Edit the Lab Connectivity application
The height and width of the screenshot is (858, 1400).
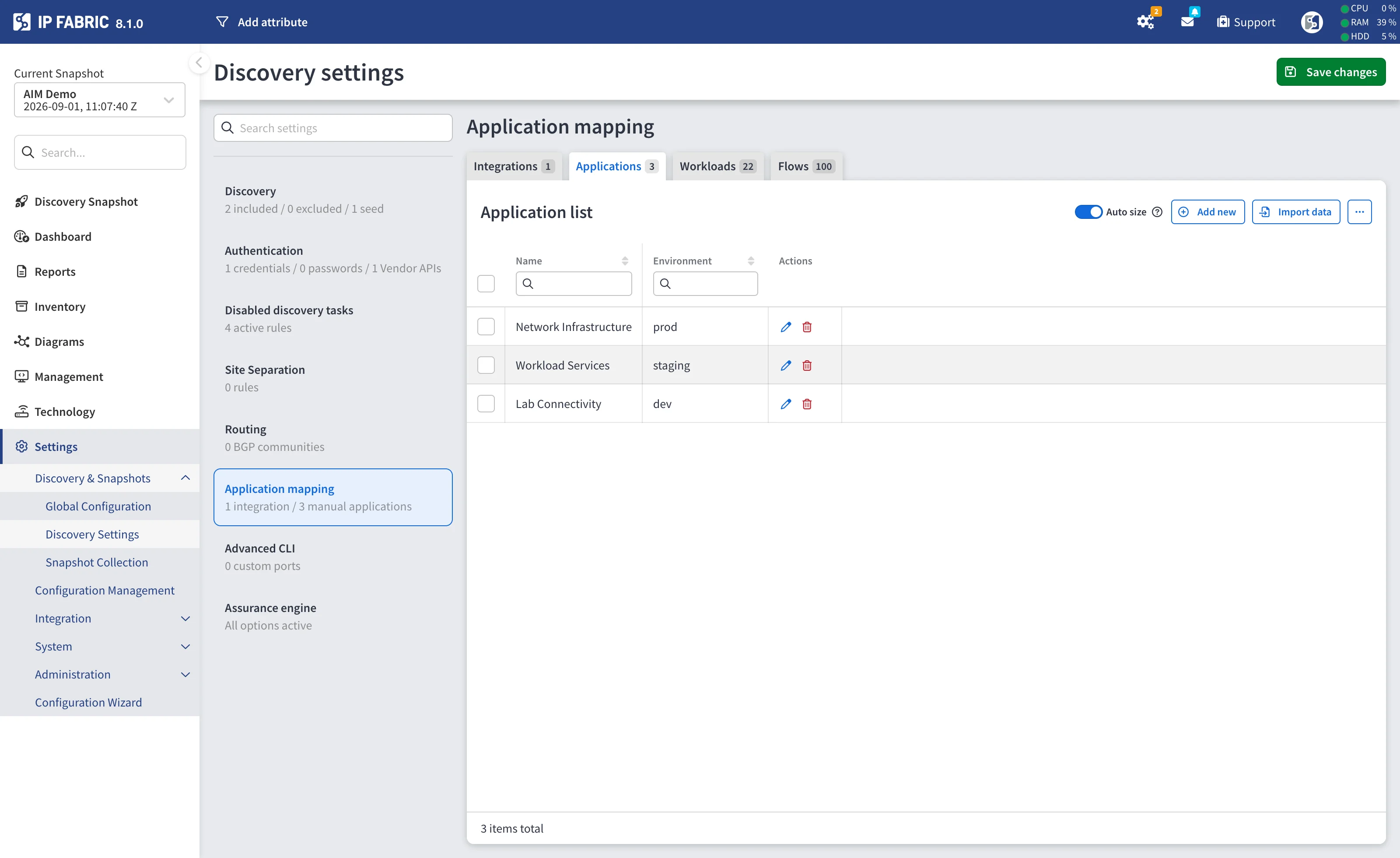[786, 404]
